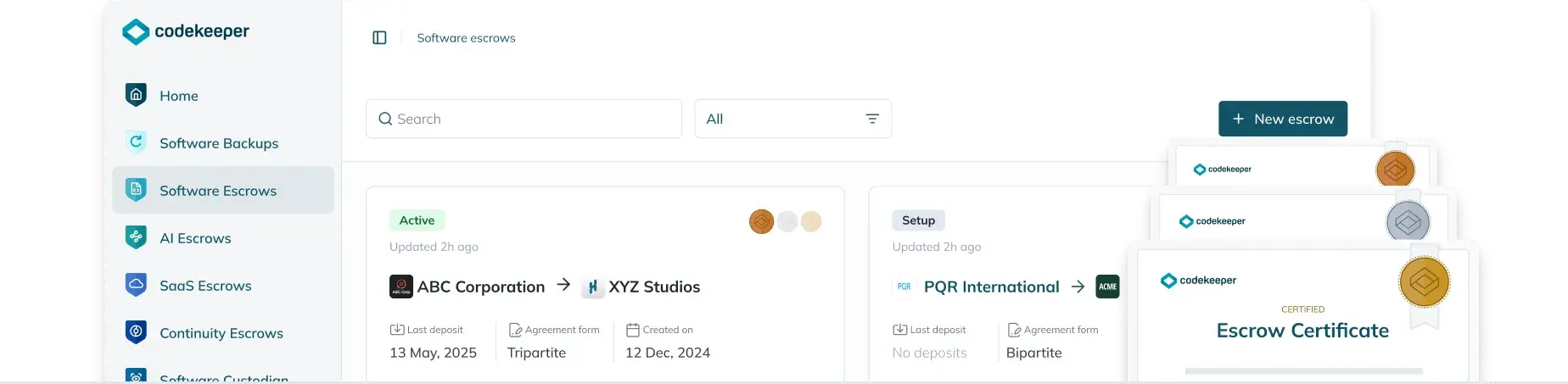Image resolution: width=1568 pixels, height=384 pixels.
Task: Click the gold medal badge on Active card
Action: pyautogui.click(x=811, y=221)
